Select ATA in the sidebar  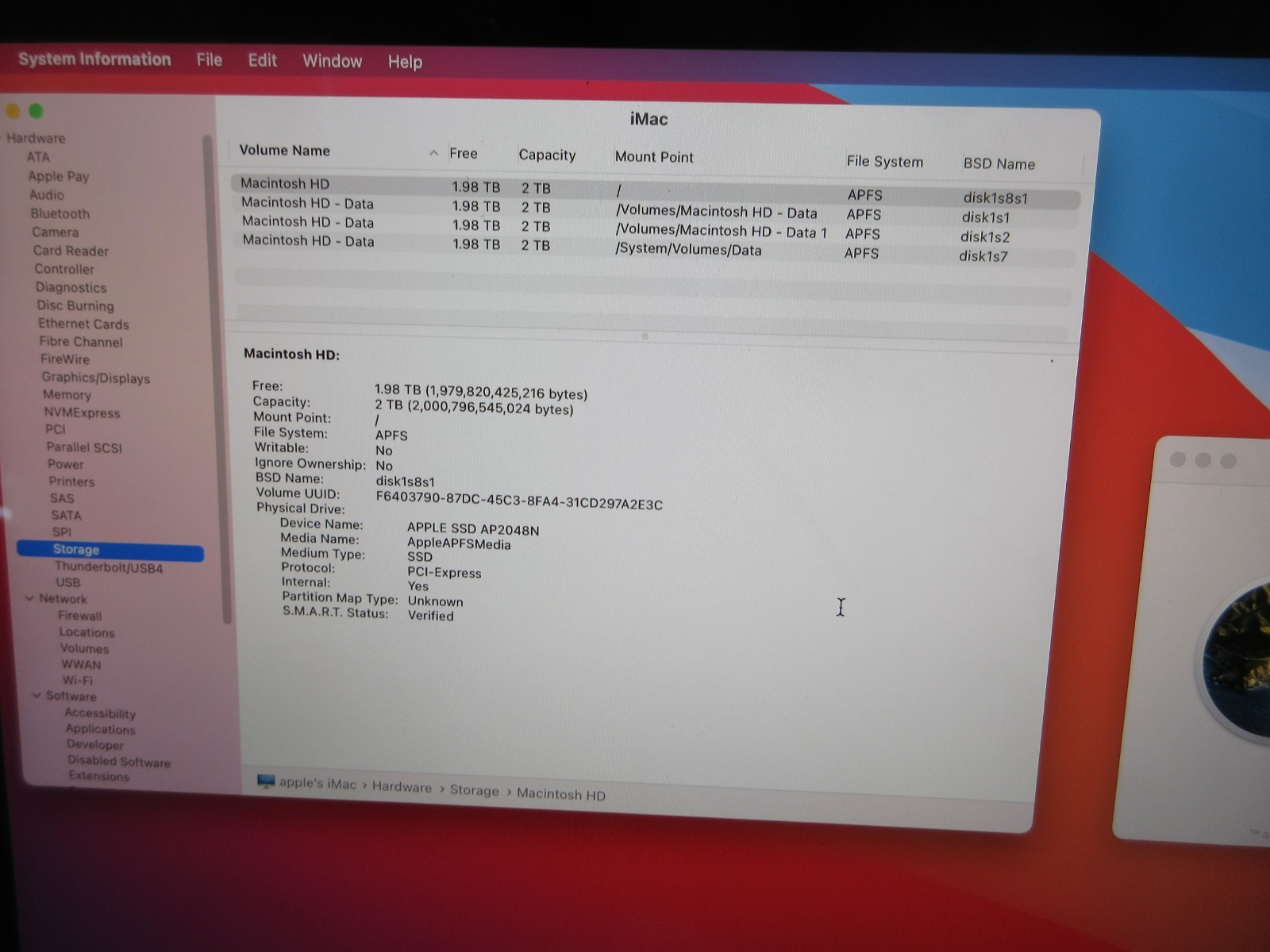[38, 157]
